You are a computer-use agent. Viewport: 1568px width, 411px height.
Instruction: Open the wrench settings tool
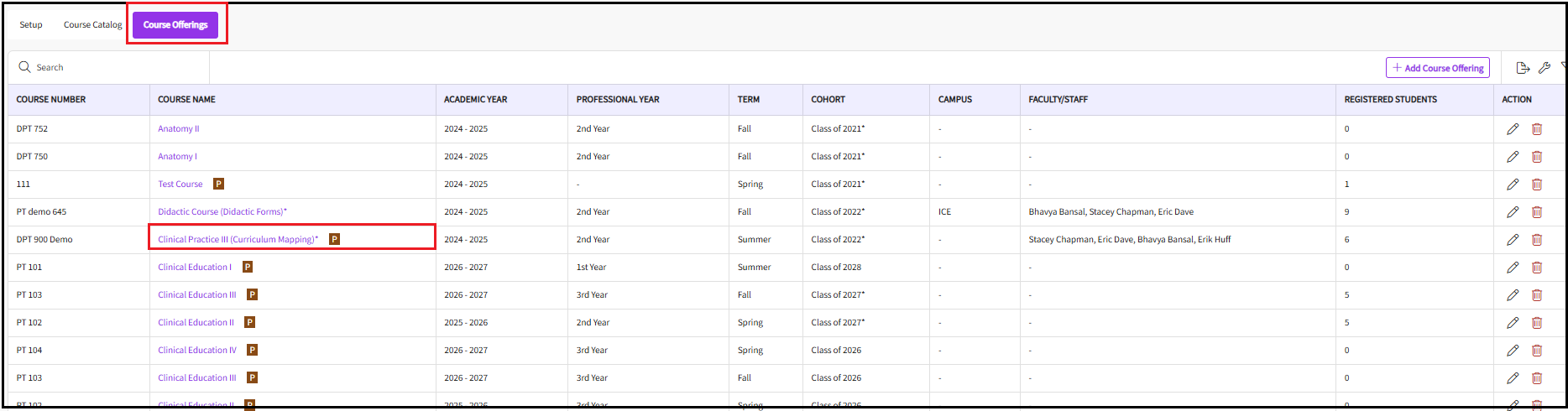(1544, 68)
